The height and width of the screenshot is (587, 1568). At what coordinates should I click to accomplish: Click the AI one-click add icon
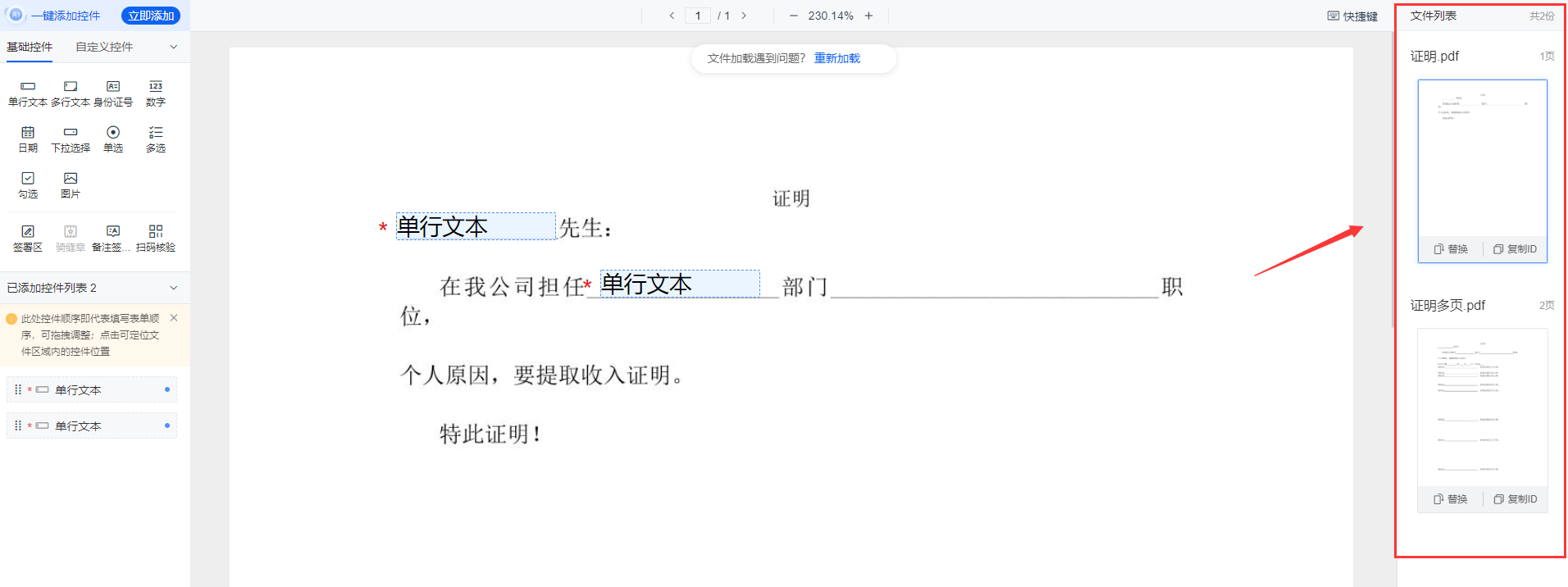(x=16, y=15)
